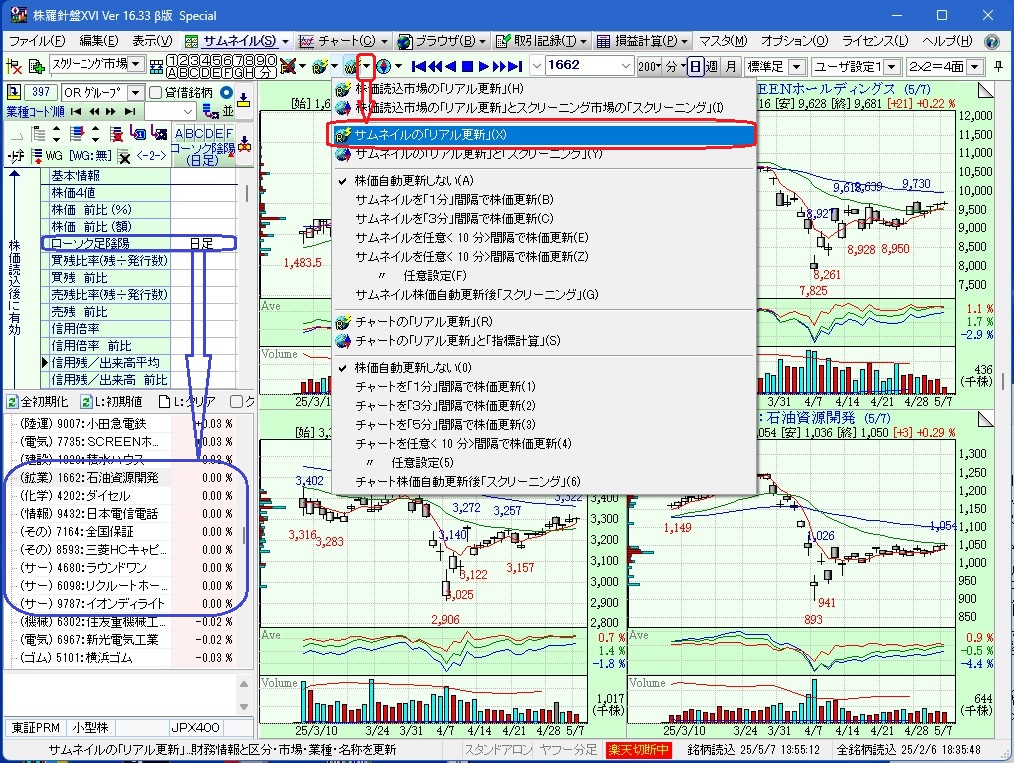Viewport: 1014px width, 763px height.
Task: Click the blue download icon left of 397
Action: (x=13, y=92)
